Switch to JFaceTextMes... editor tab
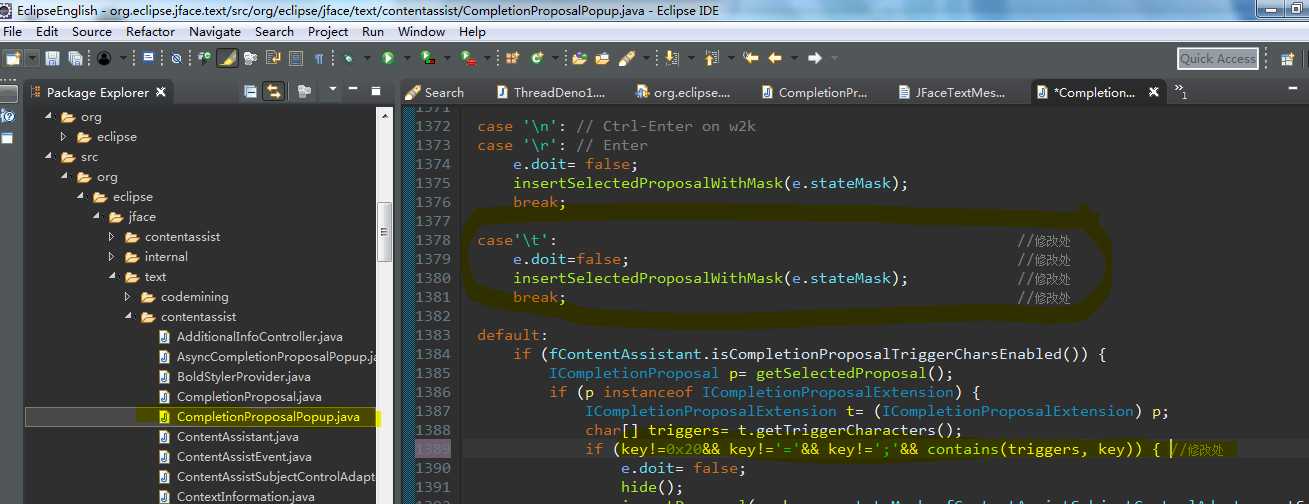 click(x=952, y=92)
